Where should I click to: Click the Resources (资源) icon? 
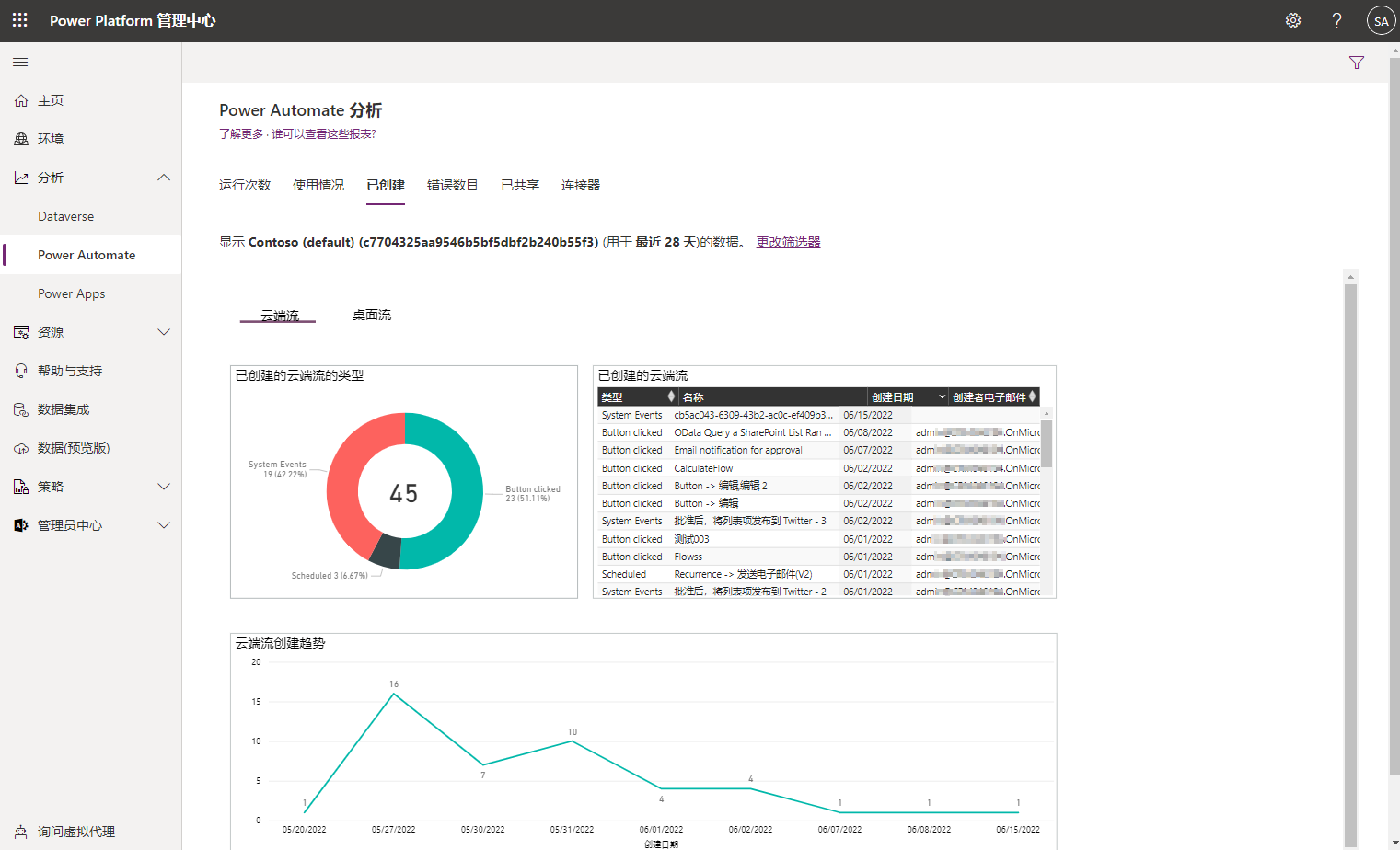pyautogui.click(x=21, y=332)
